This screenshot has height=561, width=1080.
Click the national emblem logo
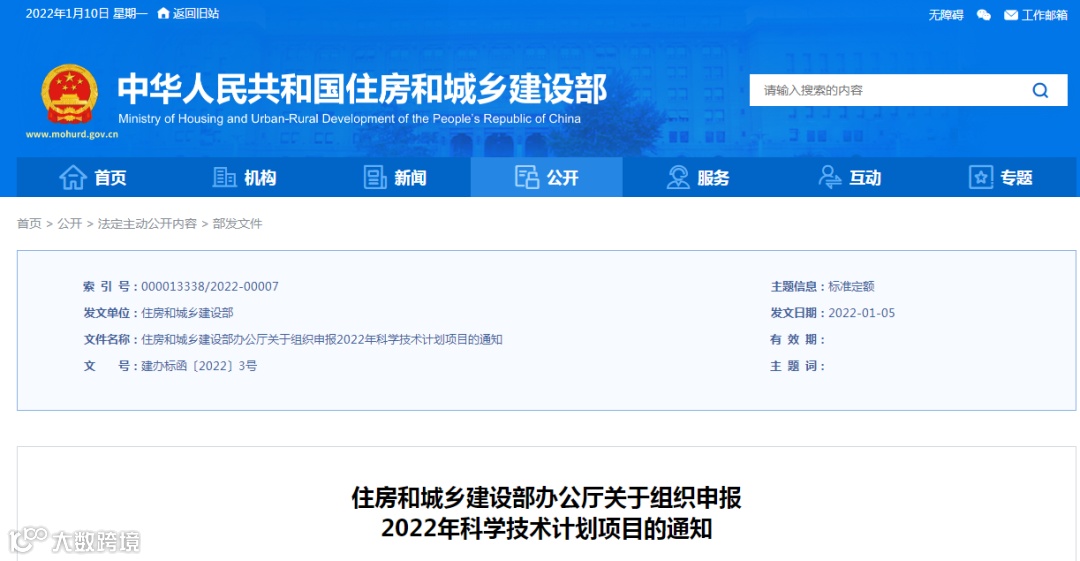(69, 94)
